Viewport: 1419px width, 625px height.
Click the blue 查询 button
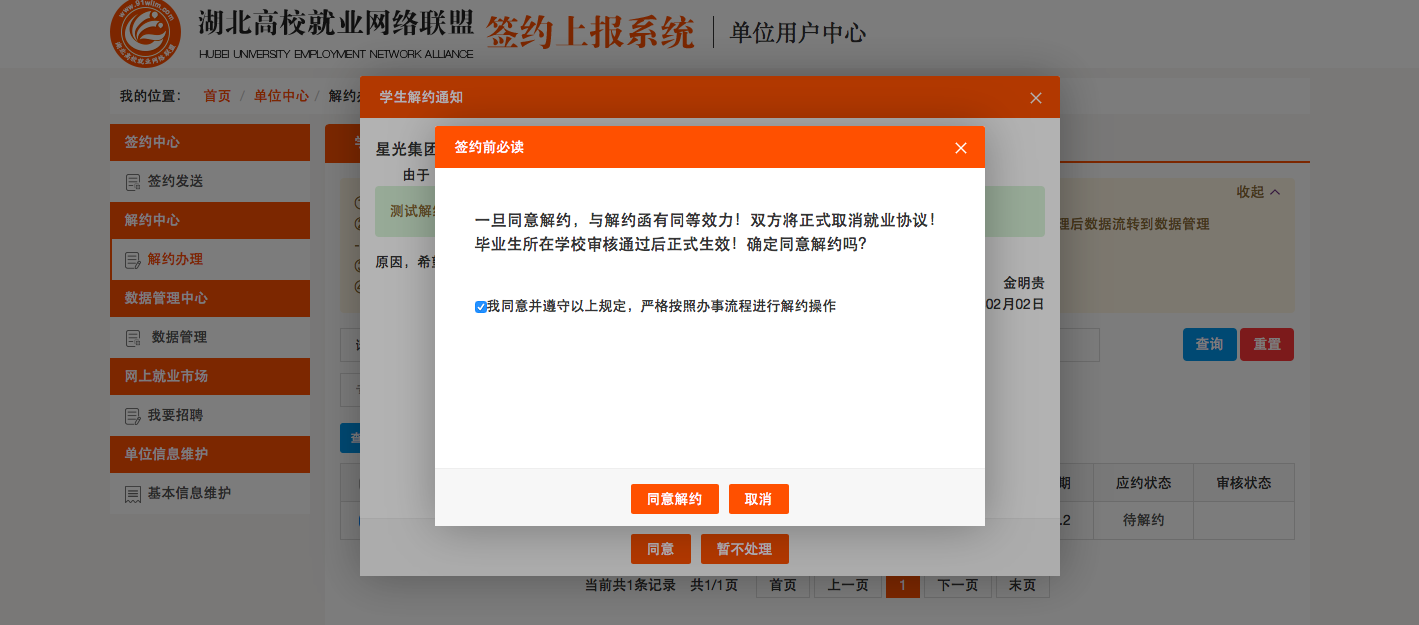1209,344
